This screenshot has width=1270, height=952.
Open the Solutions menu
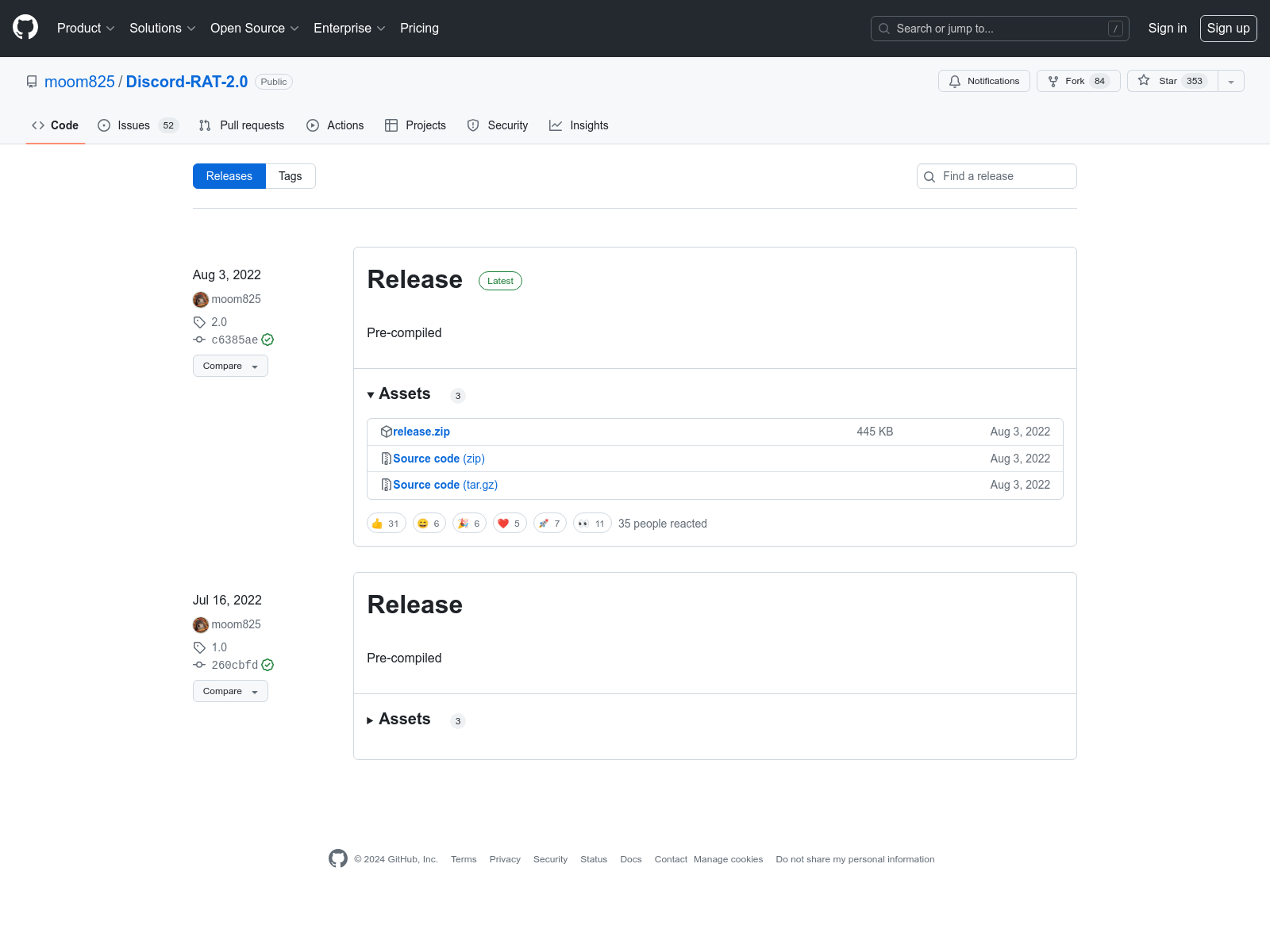pos(162,28)
